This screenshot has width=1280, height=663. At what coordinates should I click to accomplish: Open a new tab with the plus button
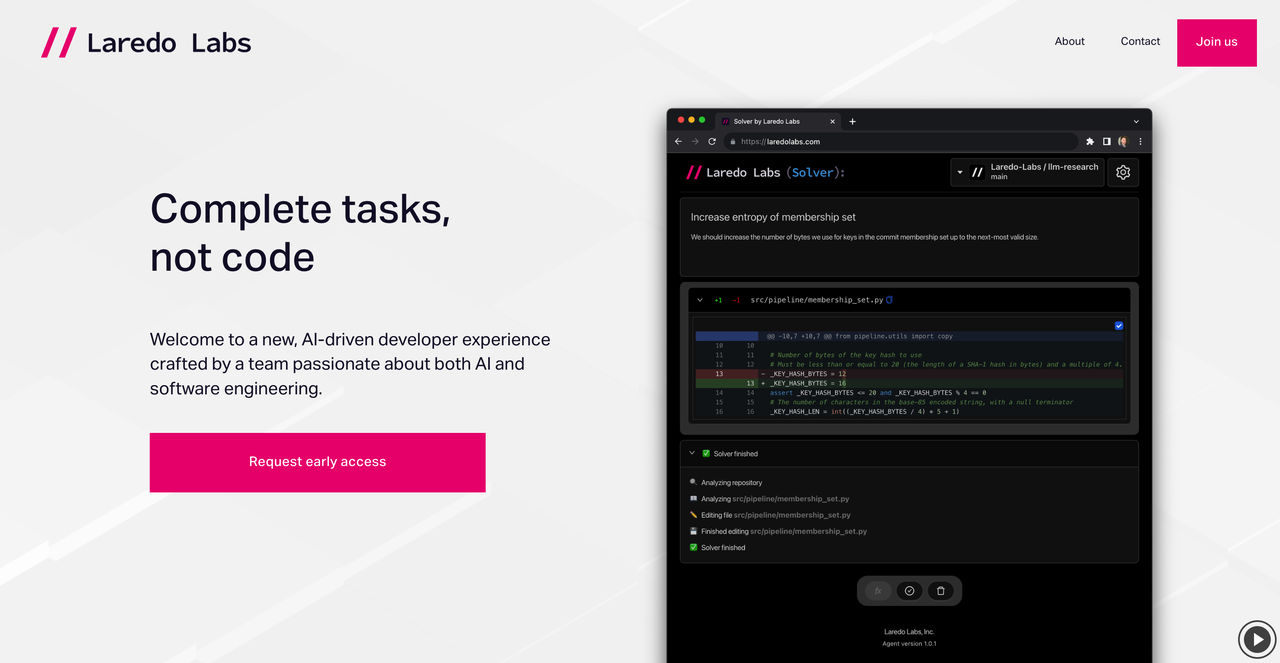click(x=852, y=121)
